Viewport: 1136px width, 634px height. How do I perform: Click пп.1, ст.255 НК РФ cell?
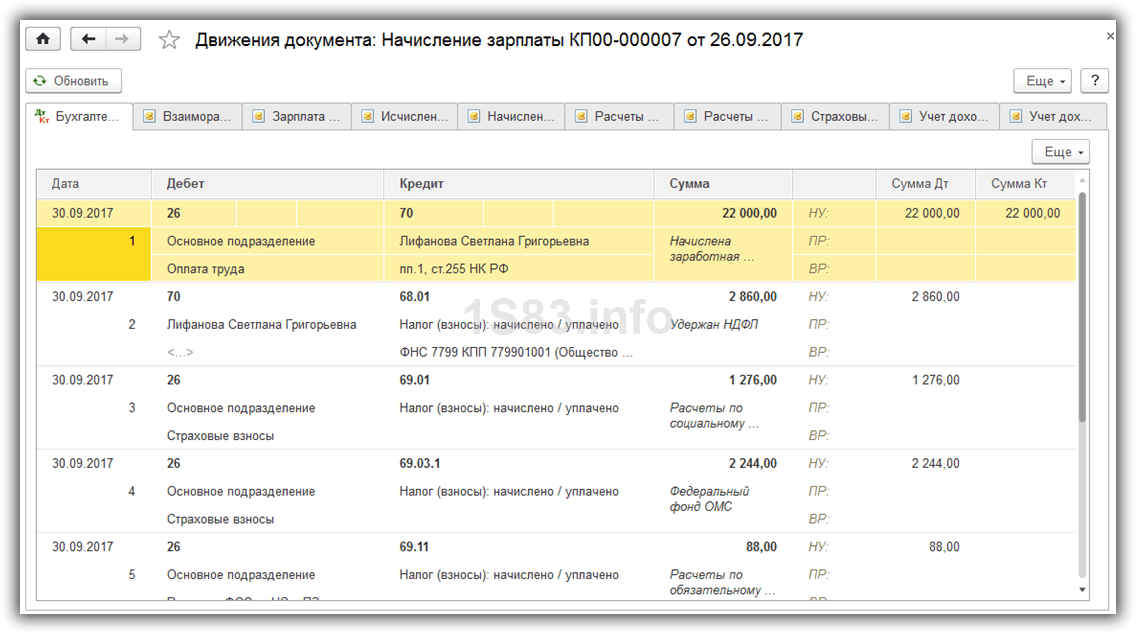[454, 269]
